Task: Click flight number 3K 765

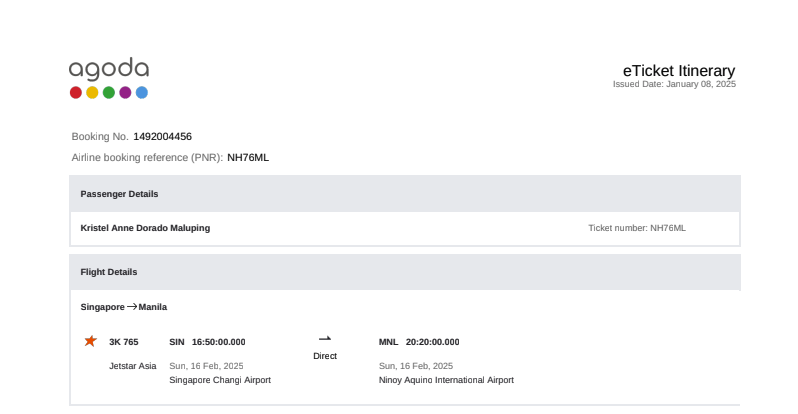Action: [123, 342]
